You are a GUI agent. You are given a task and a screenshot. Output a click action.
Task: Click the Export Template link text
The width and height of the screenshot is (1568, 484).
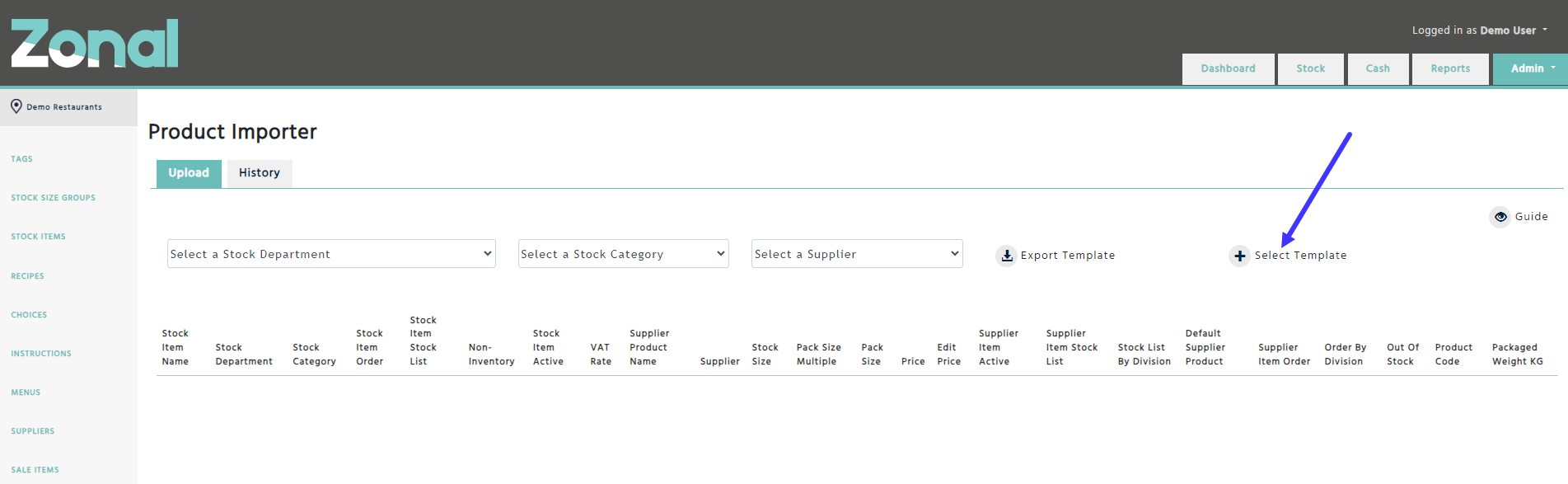click(1068, 256)
